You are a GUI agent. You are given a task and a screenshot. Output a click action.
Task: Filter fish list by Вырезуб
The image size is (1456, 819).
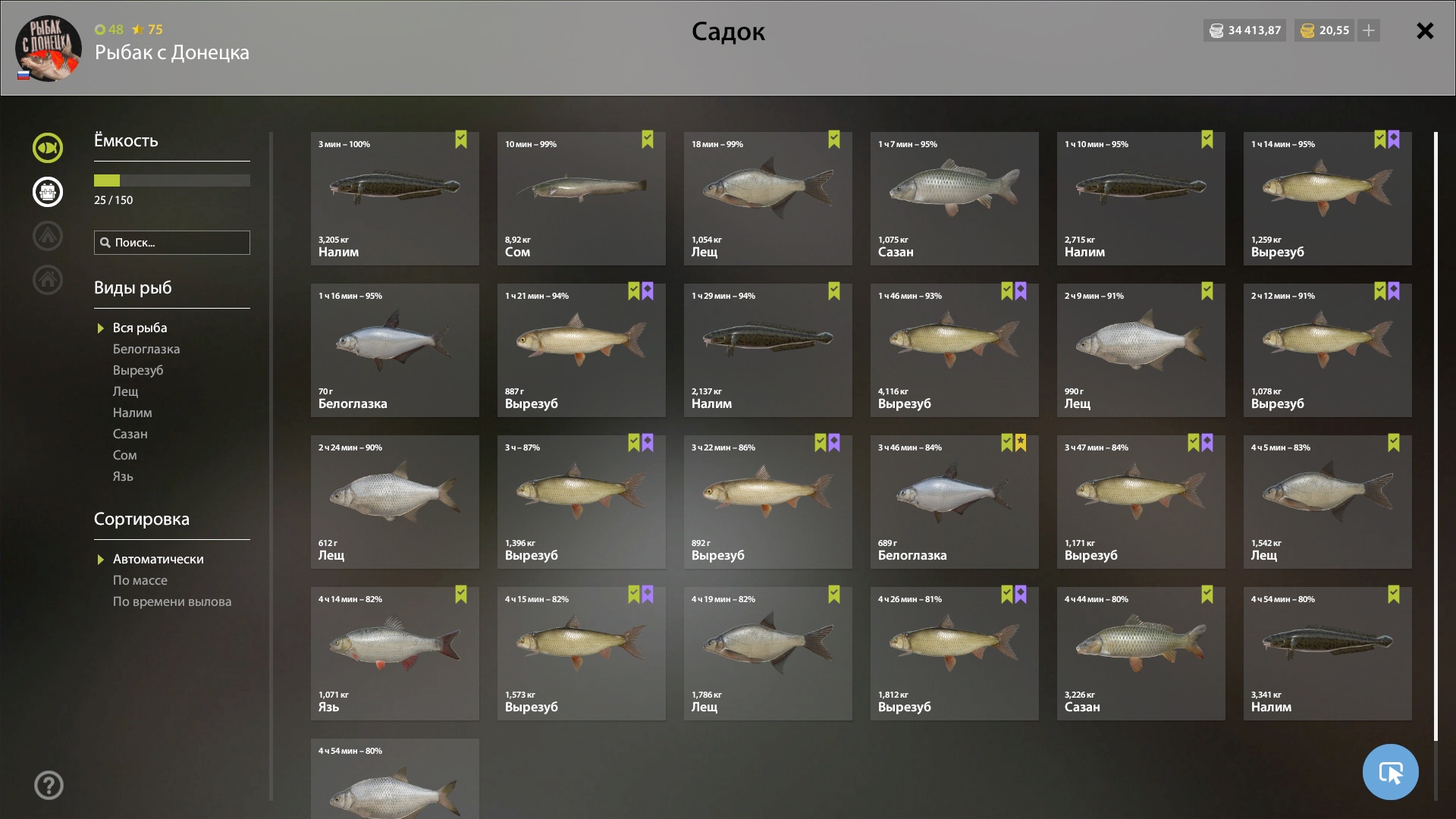point(138,370)
